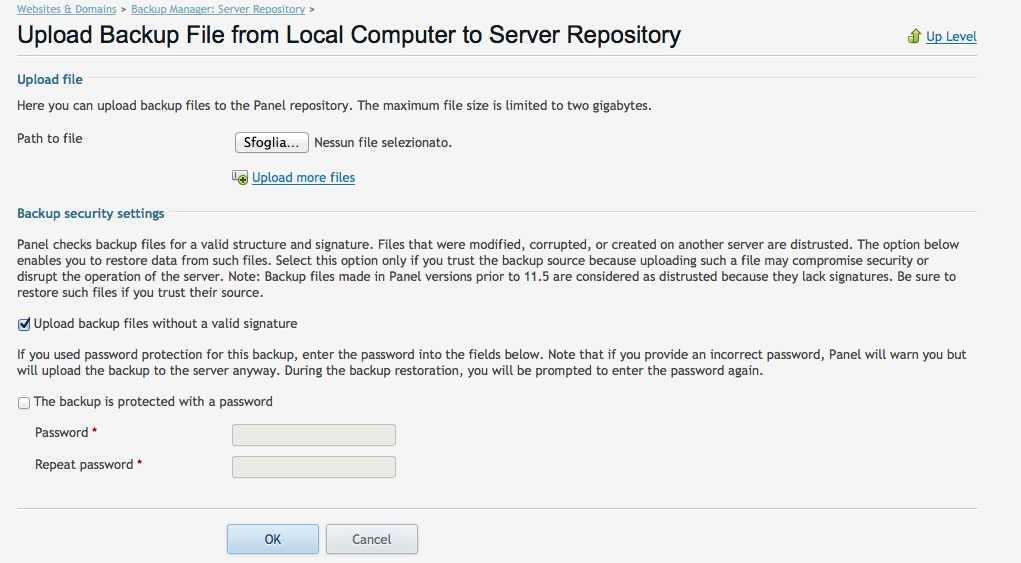Viewport: 1021px width, 563px height.
Task: Click the Upload more files link
Action: pos(303,178)
